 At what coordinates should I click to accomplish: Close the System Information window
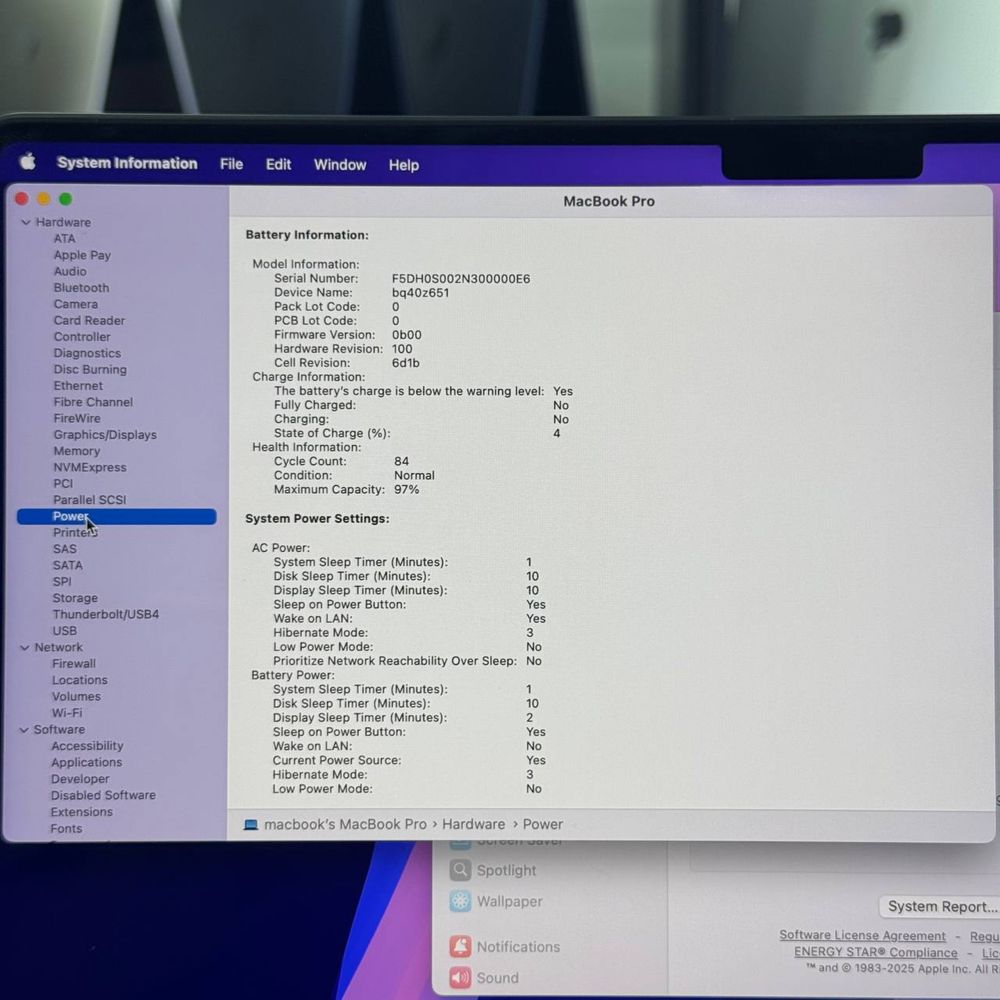tap(22, 199)
